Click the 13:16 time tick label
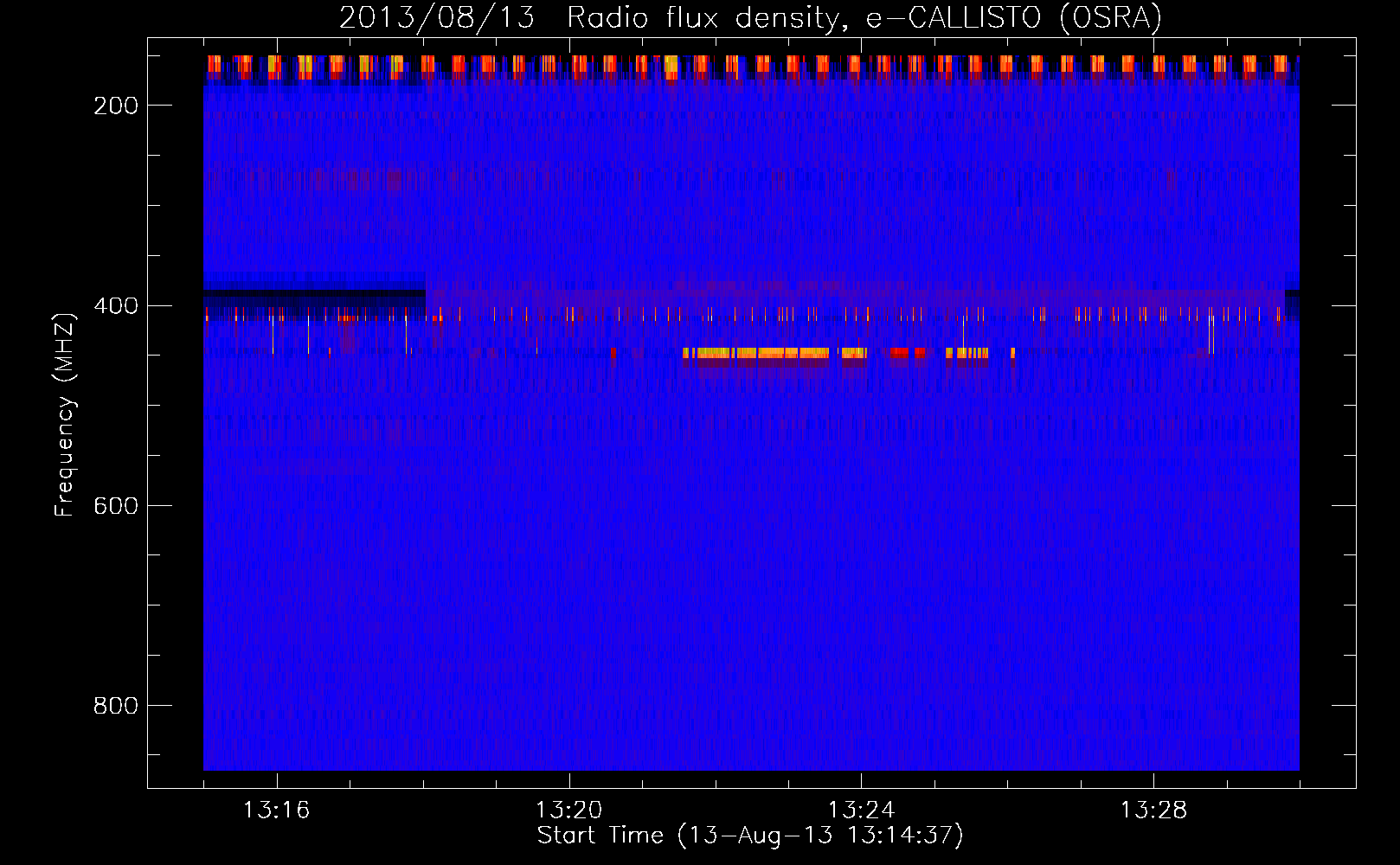1400x865 pixels. [x=276, y=811]
